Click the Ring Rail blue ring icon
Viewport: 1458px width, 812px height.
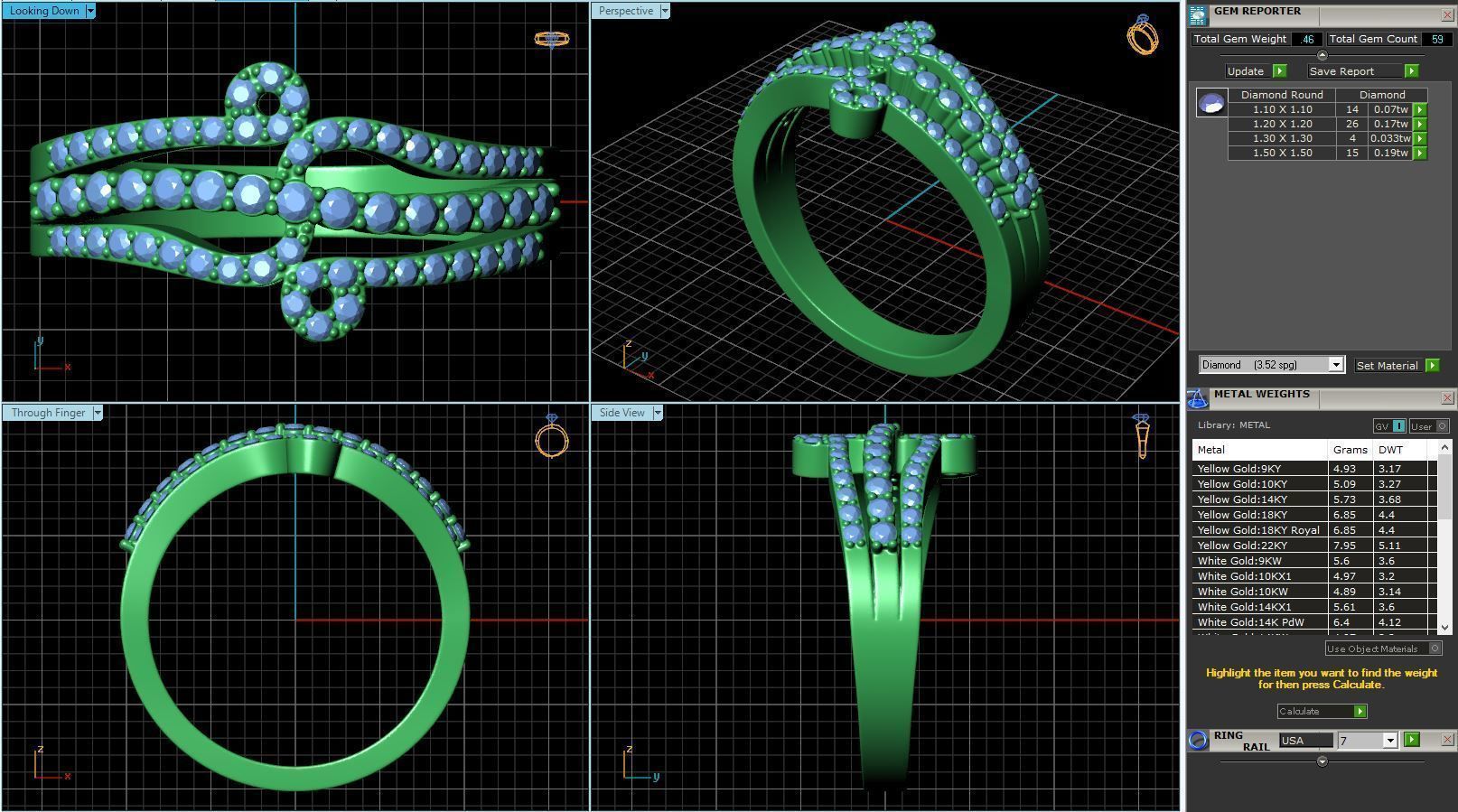pyautogui.click(x=1198, y=741)
